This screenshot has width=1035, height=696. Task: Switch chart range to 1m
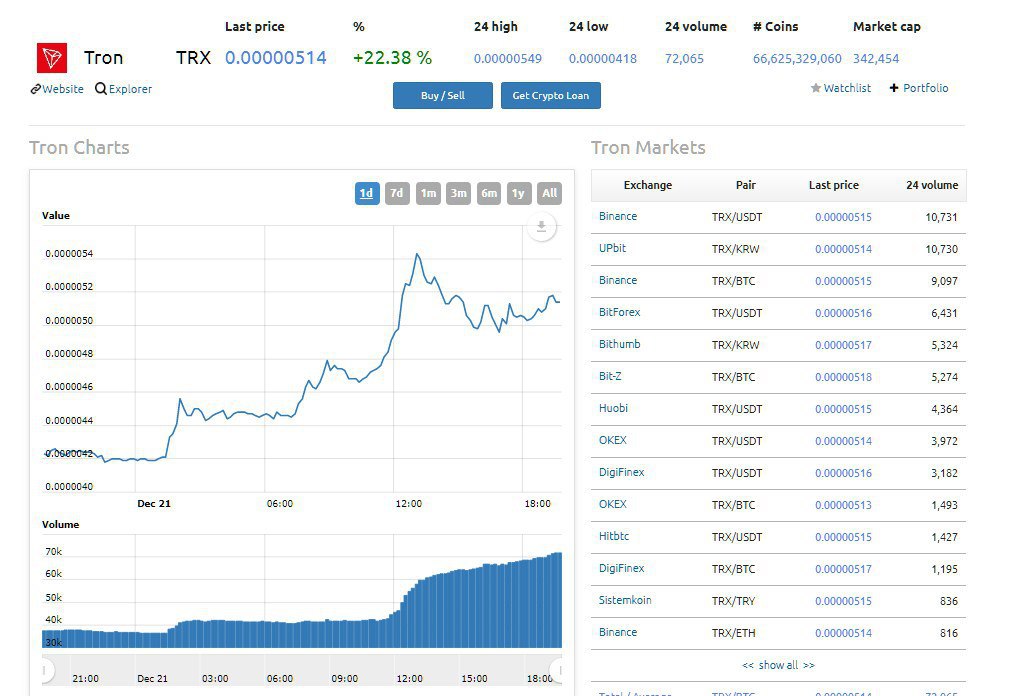tap(428, 193)
